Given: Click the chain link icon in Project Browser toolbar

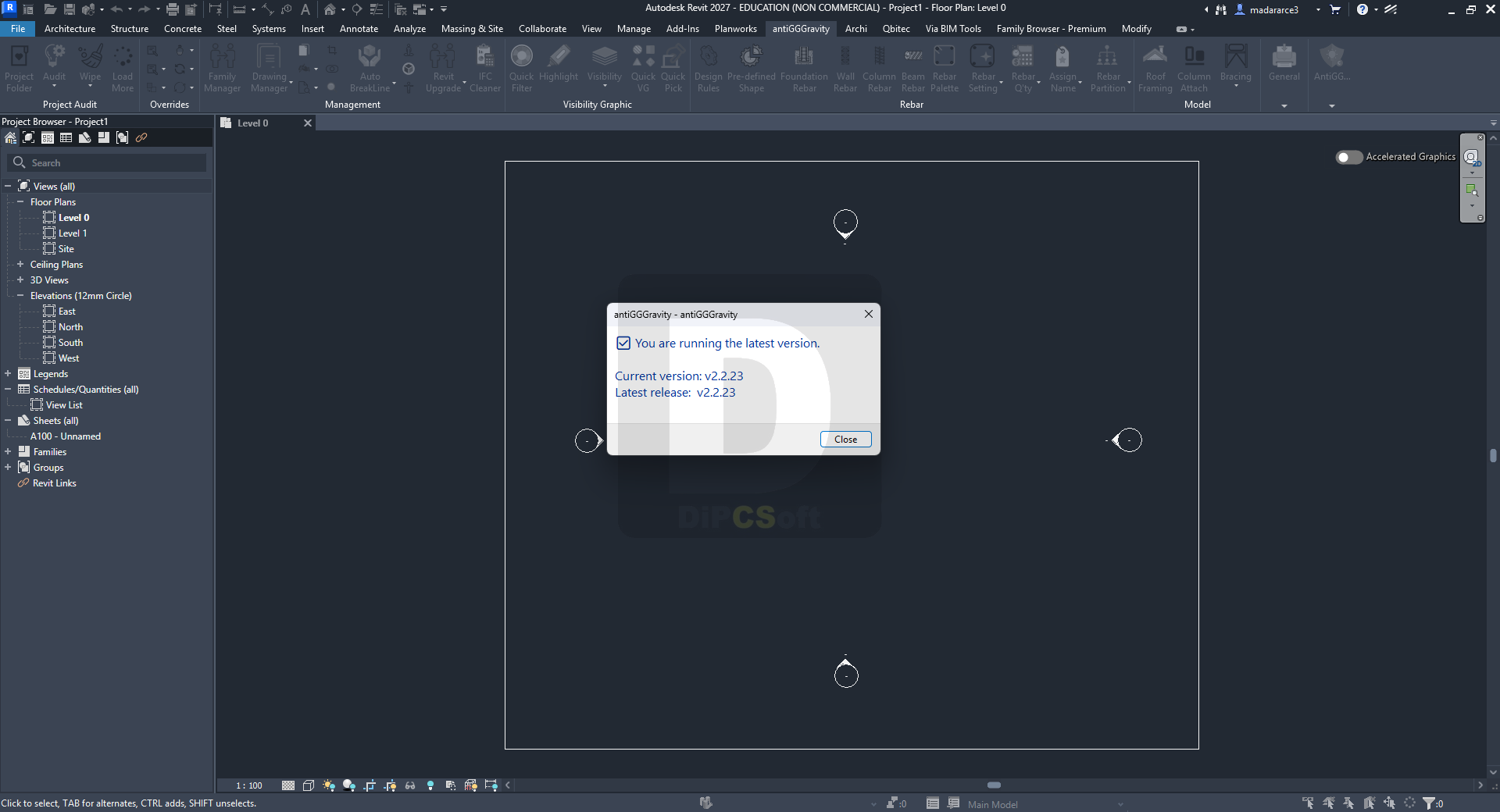Looking at the screenshot, I should [141, 137].
